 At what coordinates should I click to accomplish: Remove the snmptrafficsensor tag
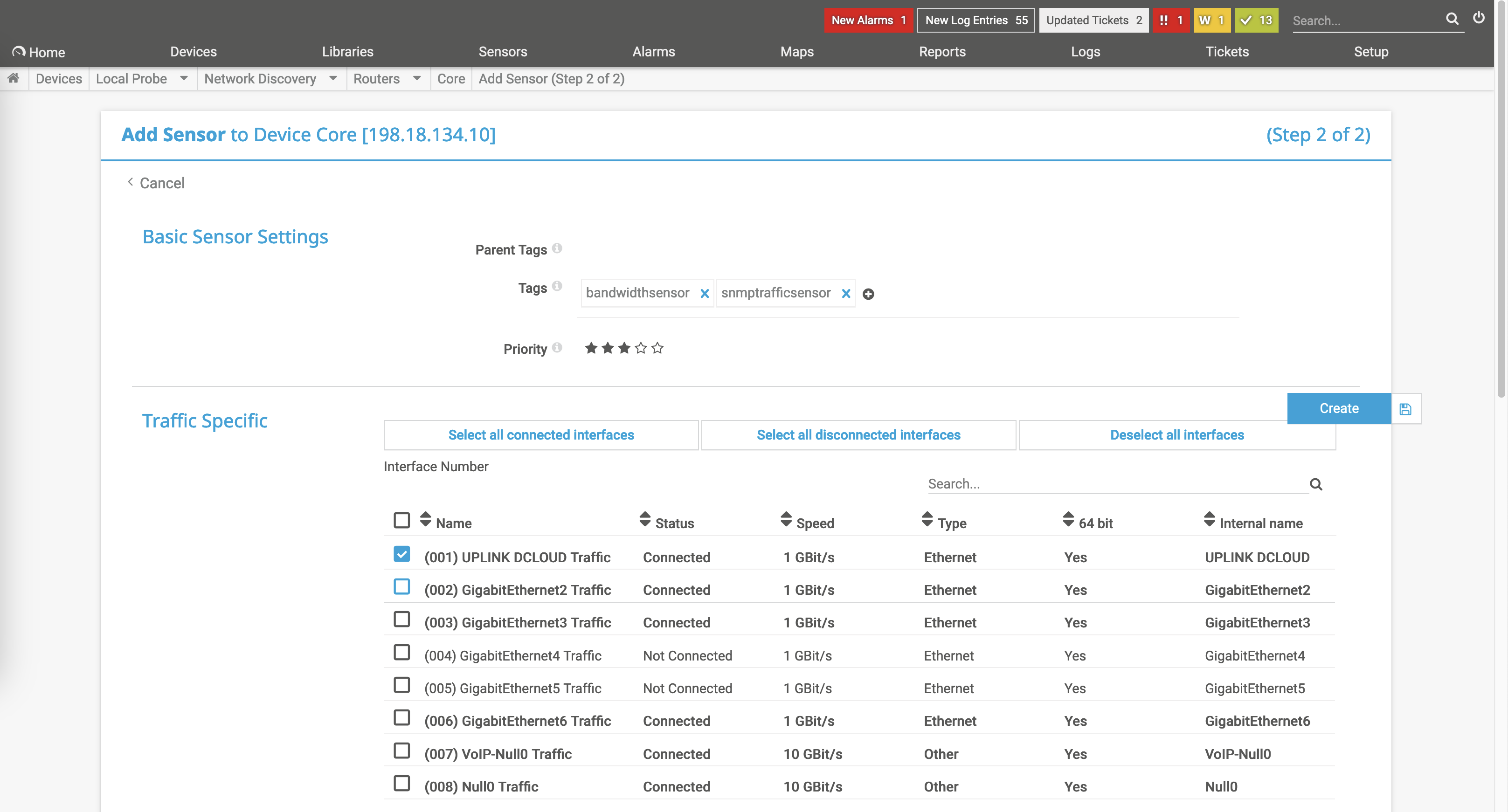845,294
